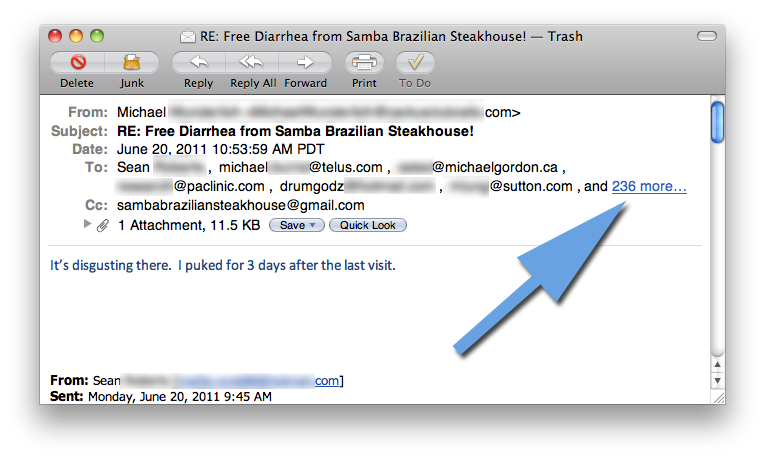Click the date June 20, 2011 10:53:59 AM PDT
Screen dimensions: 765x459
[221, 149]
